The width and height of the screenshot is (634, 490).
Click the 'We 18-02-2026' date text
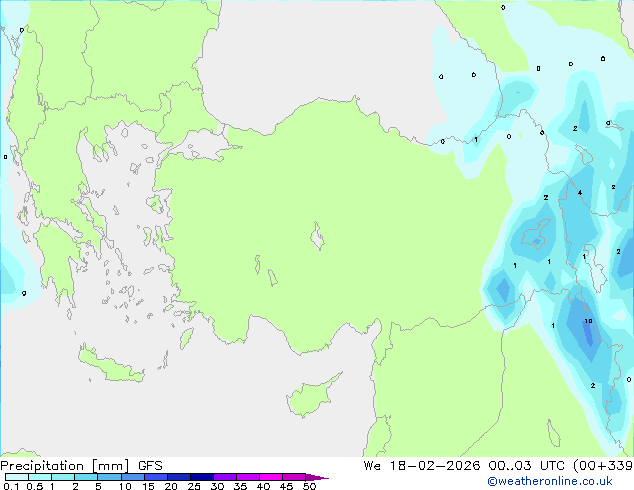tap(422, 466)
